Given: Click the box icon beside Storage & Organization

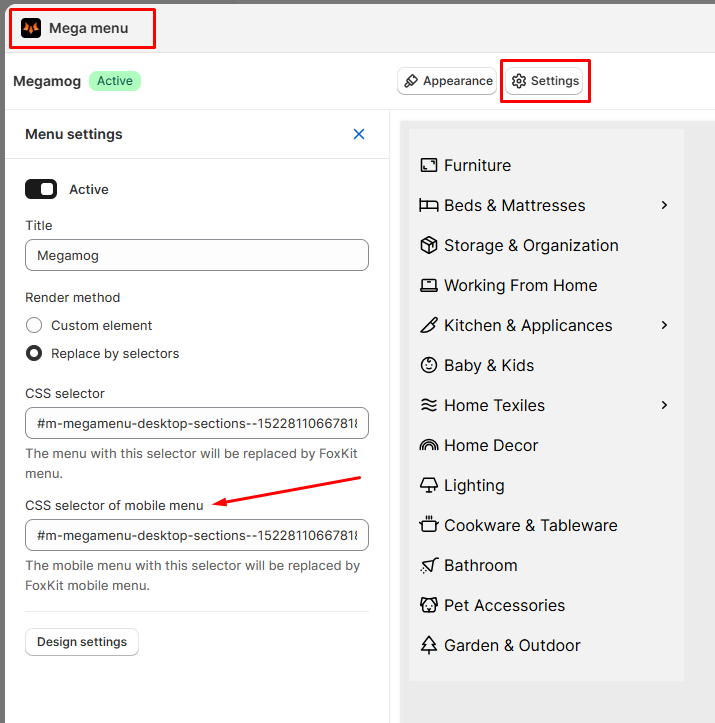Looking at the screenshot, I should coord(428,245).
